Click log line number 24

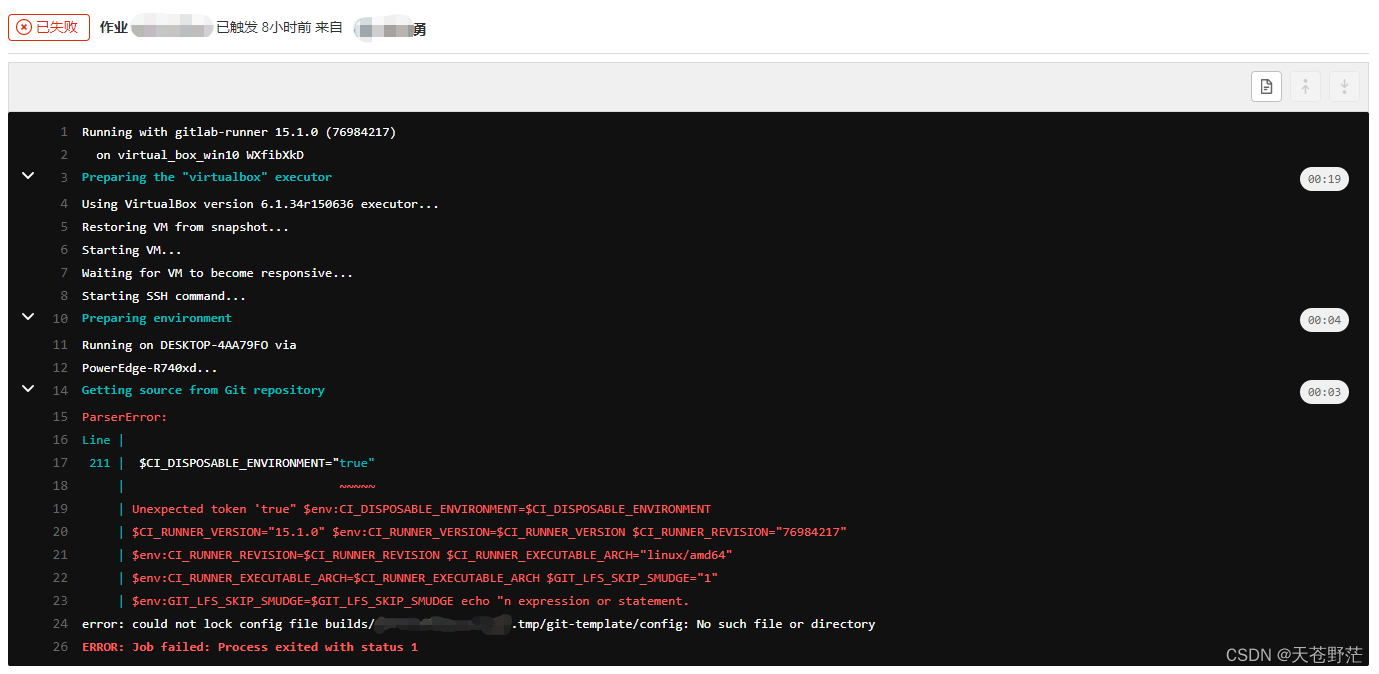[60, 624]
